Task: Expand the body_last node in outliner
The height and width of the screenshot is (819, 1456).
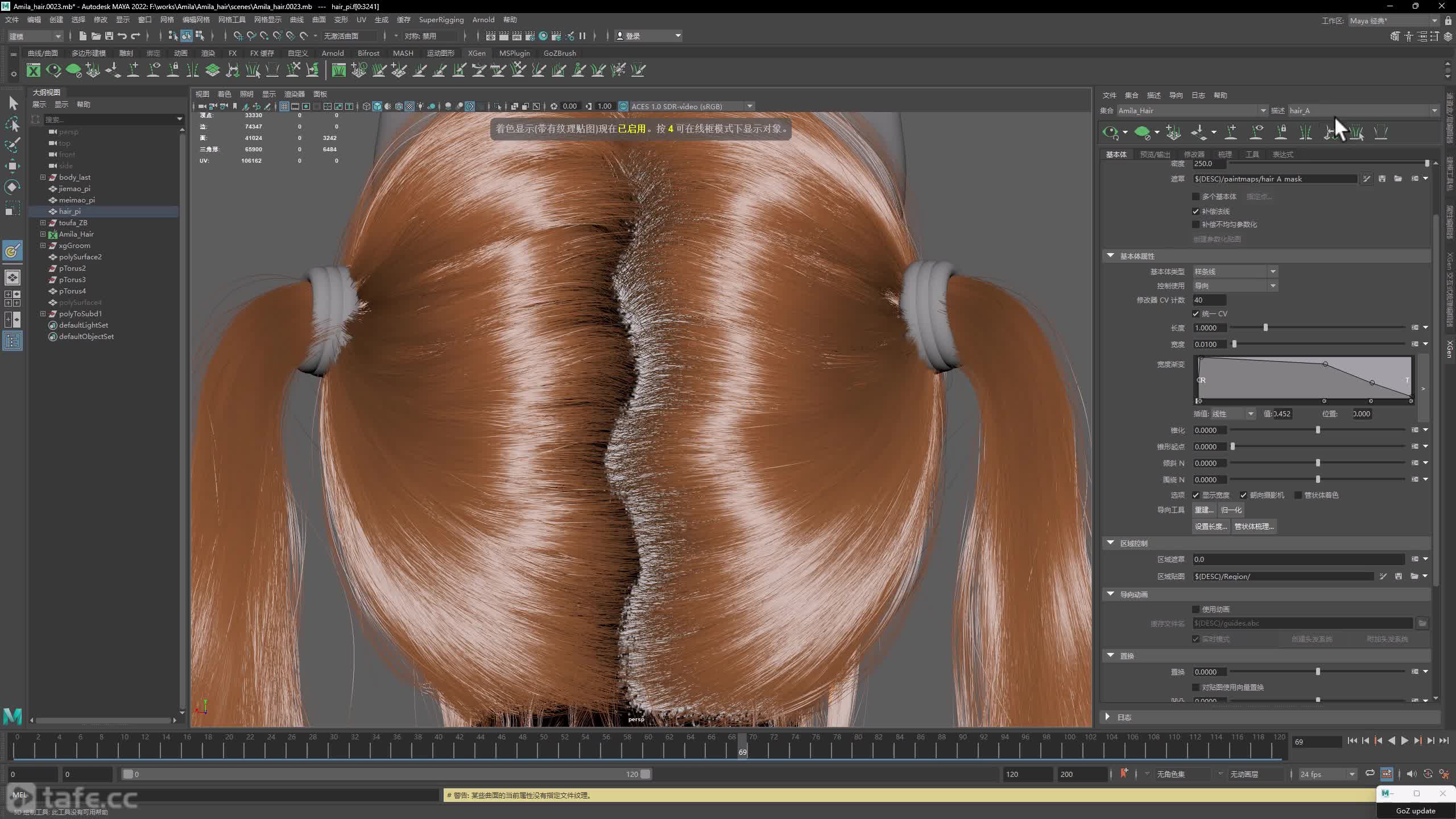Action: 43,177
